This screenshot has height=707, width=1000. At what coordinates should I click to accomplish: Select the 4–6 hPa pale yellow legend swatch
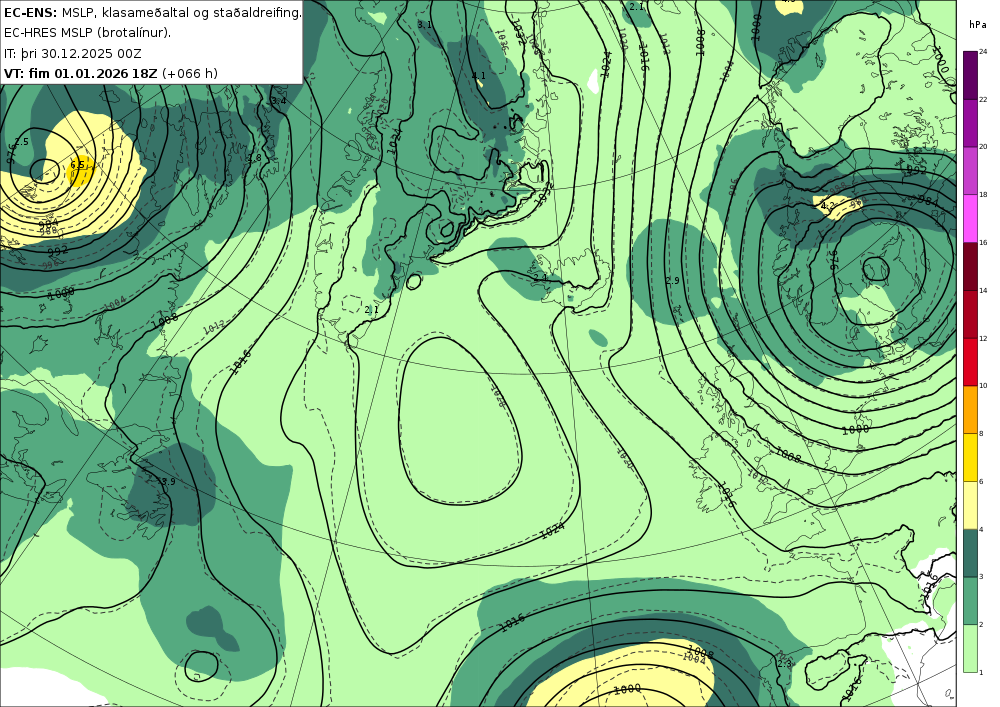(x=971, y=505)
